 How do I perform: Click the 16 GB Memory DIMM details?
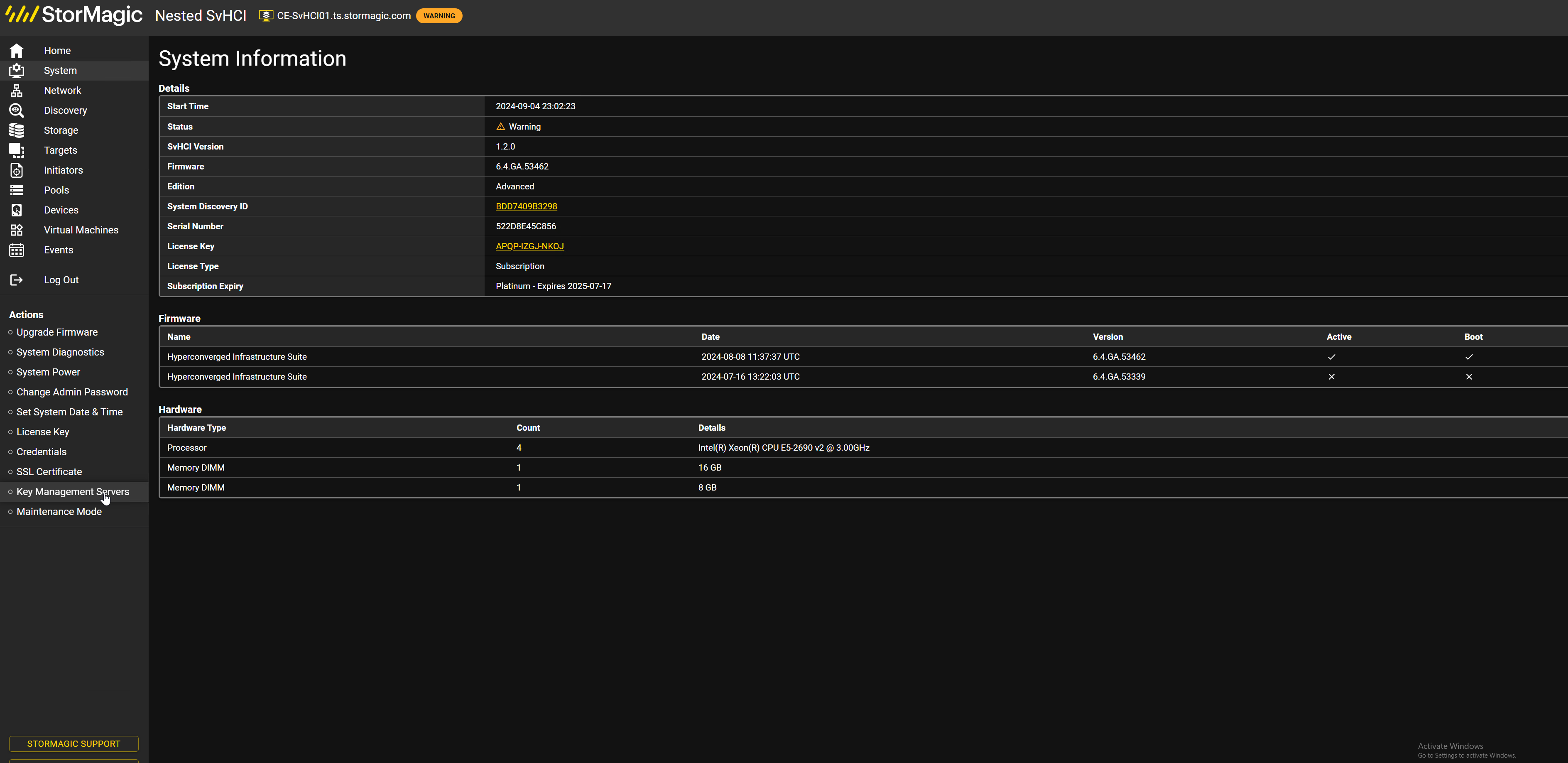click(x=710, y=468)
